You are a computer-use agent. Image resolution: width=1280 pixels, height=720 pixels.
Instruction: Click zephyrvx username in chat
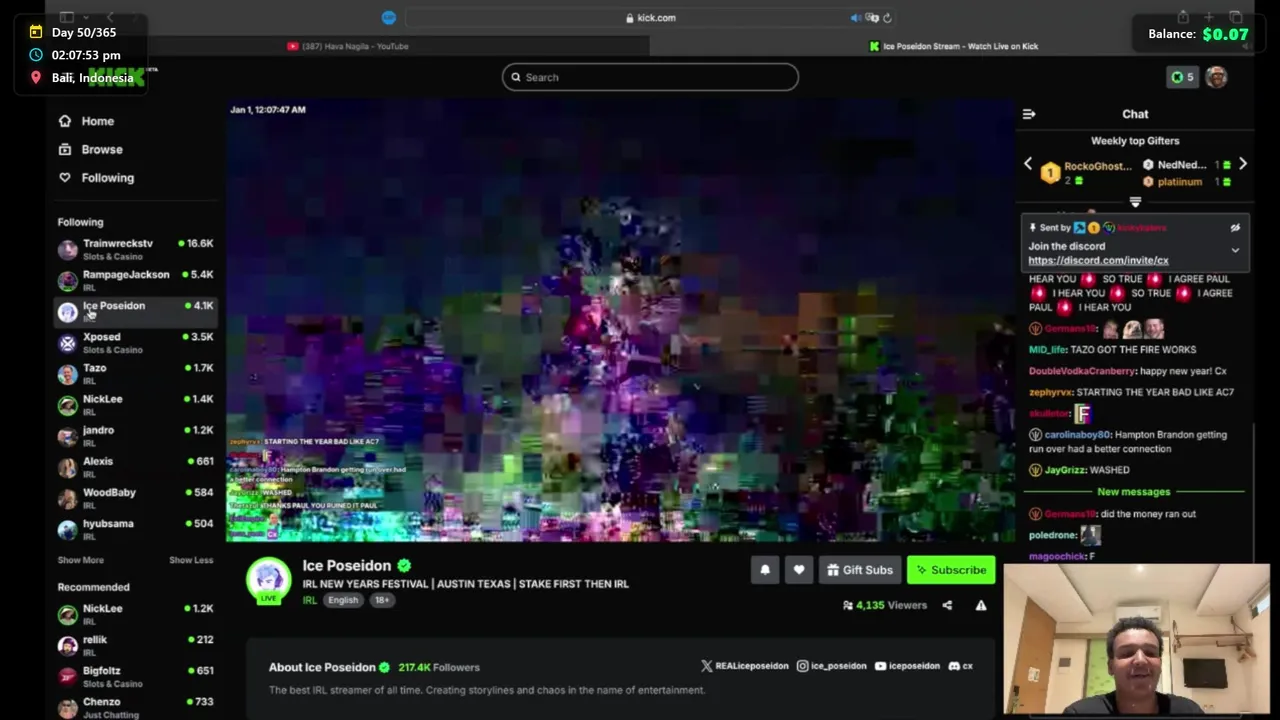(1051, 392)
